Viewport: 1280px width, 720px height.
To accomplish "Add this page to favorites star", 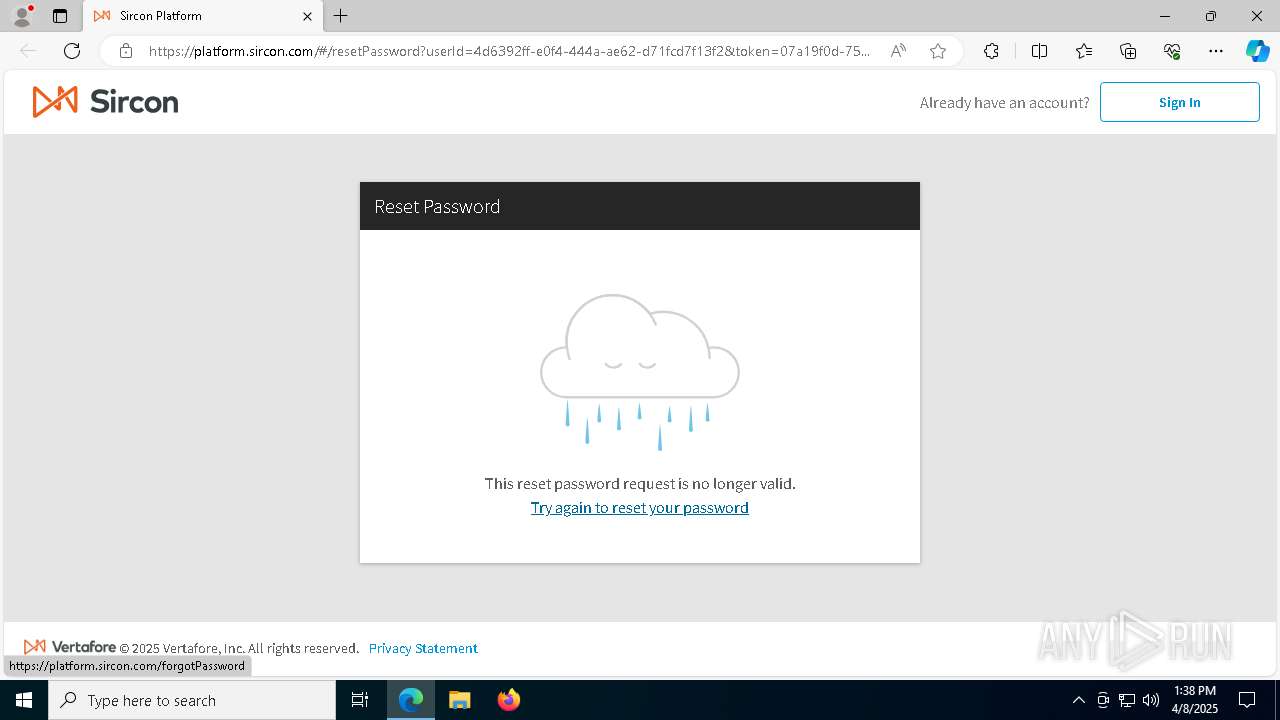I will click(x=938, y=51).
